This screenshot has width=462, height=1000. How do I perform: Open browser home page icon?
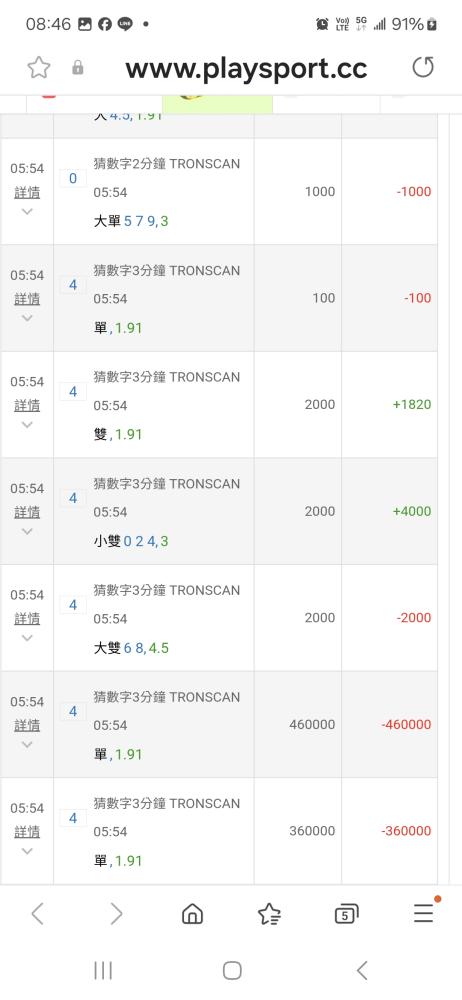[x=193, y=915]
